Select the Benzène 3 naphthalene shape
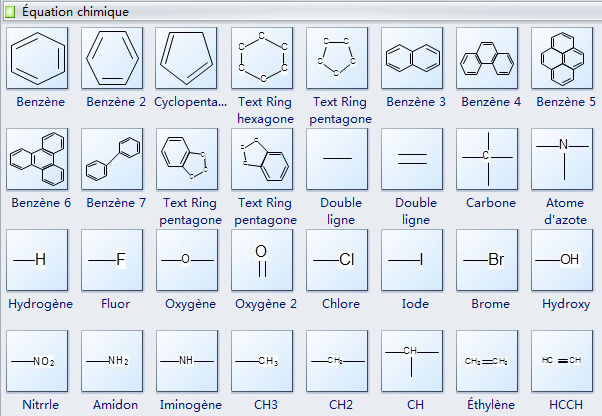Viewport: 602px width, 416px height. pyautogui.click(x=412, y=58)
